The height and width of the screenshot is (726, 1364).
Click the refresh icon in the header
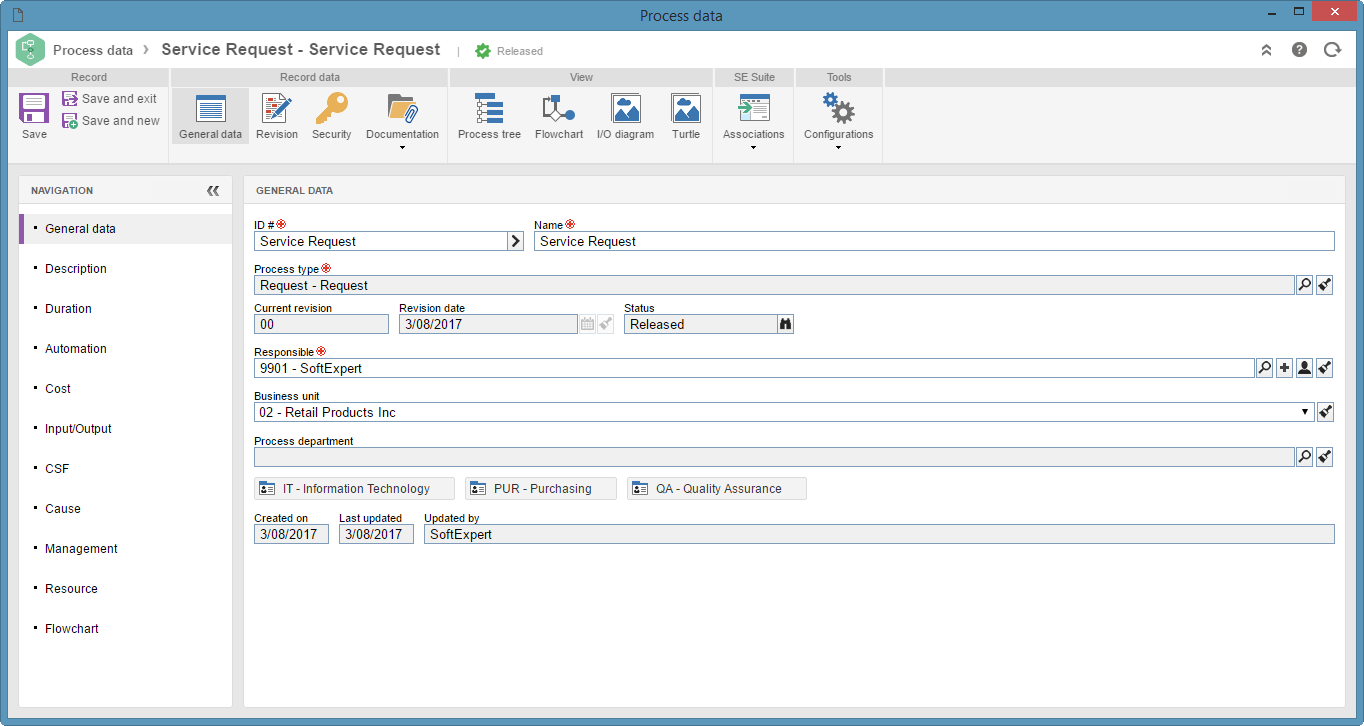[1332, 49]
